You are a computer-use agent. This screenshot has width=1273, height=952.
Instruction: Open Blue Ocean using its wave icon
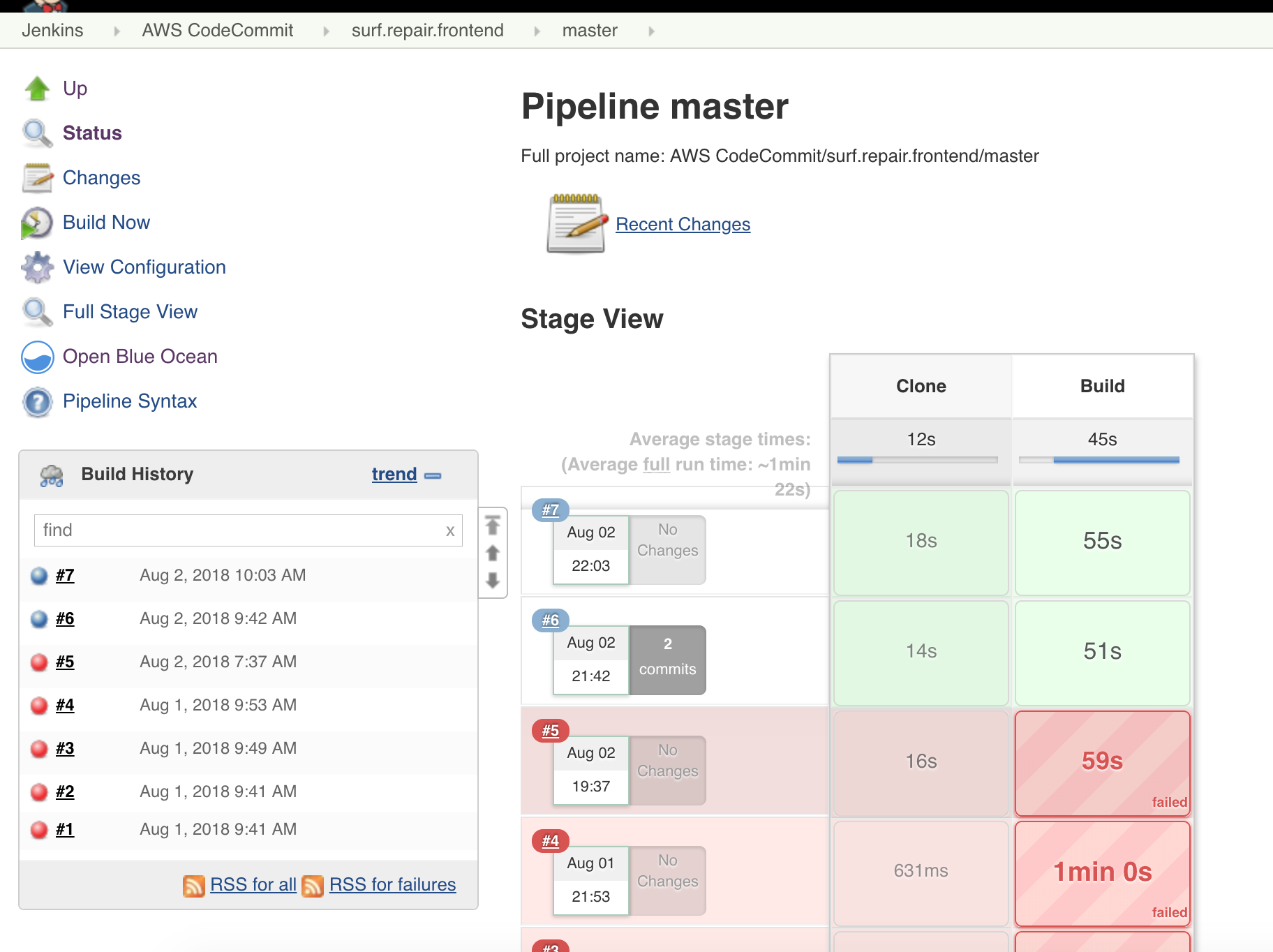37,357
